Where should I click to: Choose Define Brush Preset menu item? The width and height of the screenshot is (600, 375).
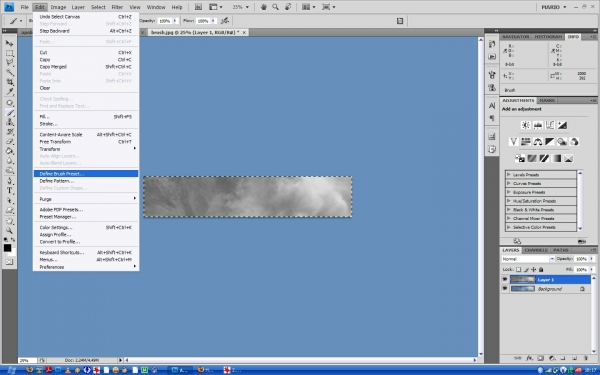click(x=86, y=174)
